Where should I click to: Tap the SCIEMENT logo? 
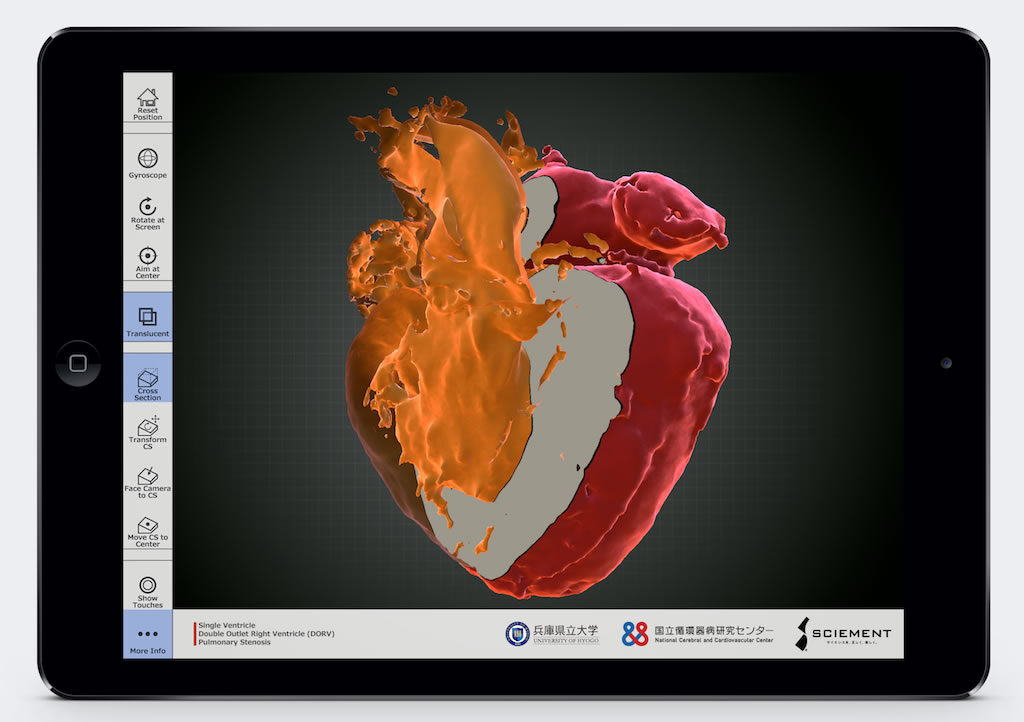pos(843,634)
